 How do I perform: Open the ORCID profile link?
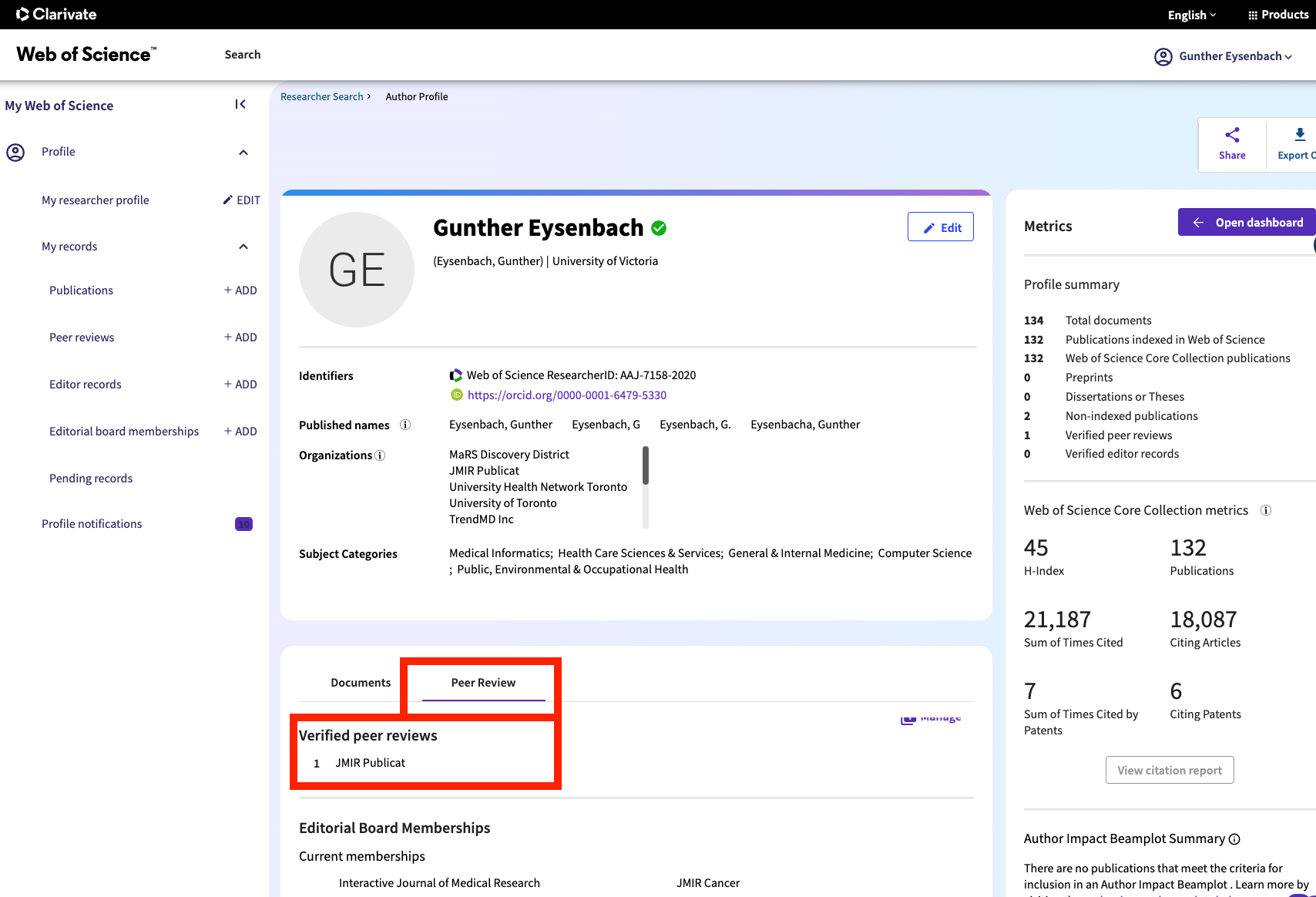566,395
